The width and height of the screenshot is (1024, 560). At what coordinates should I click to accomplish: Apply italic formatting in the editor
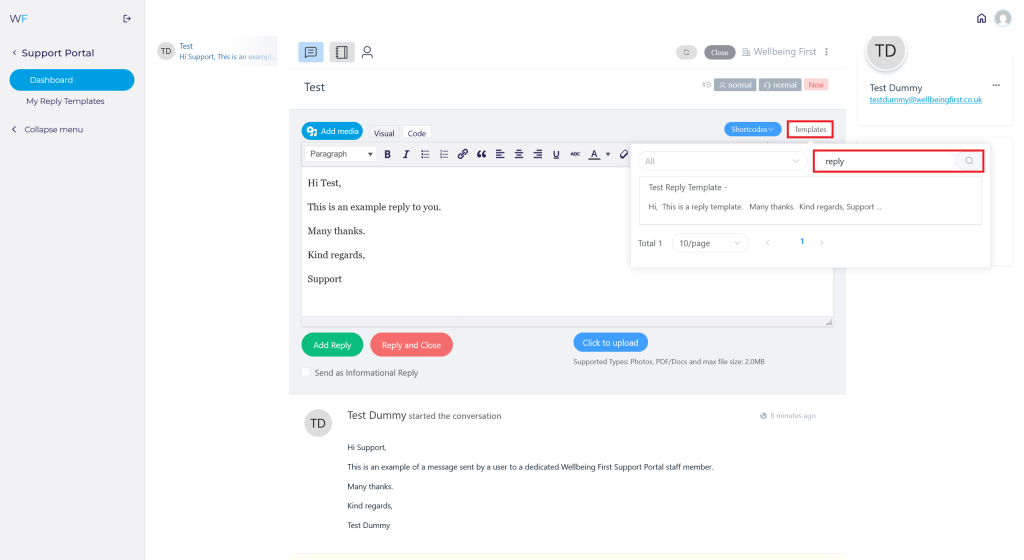[405, 154]
